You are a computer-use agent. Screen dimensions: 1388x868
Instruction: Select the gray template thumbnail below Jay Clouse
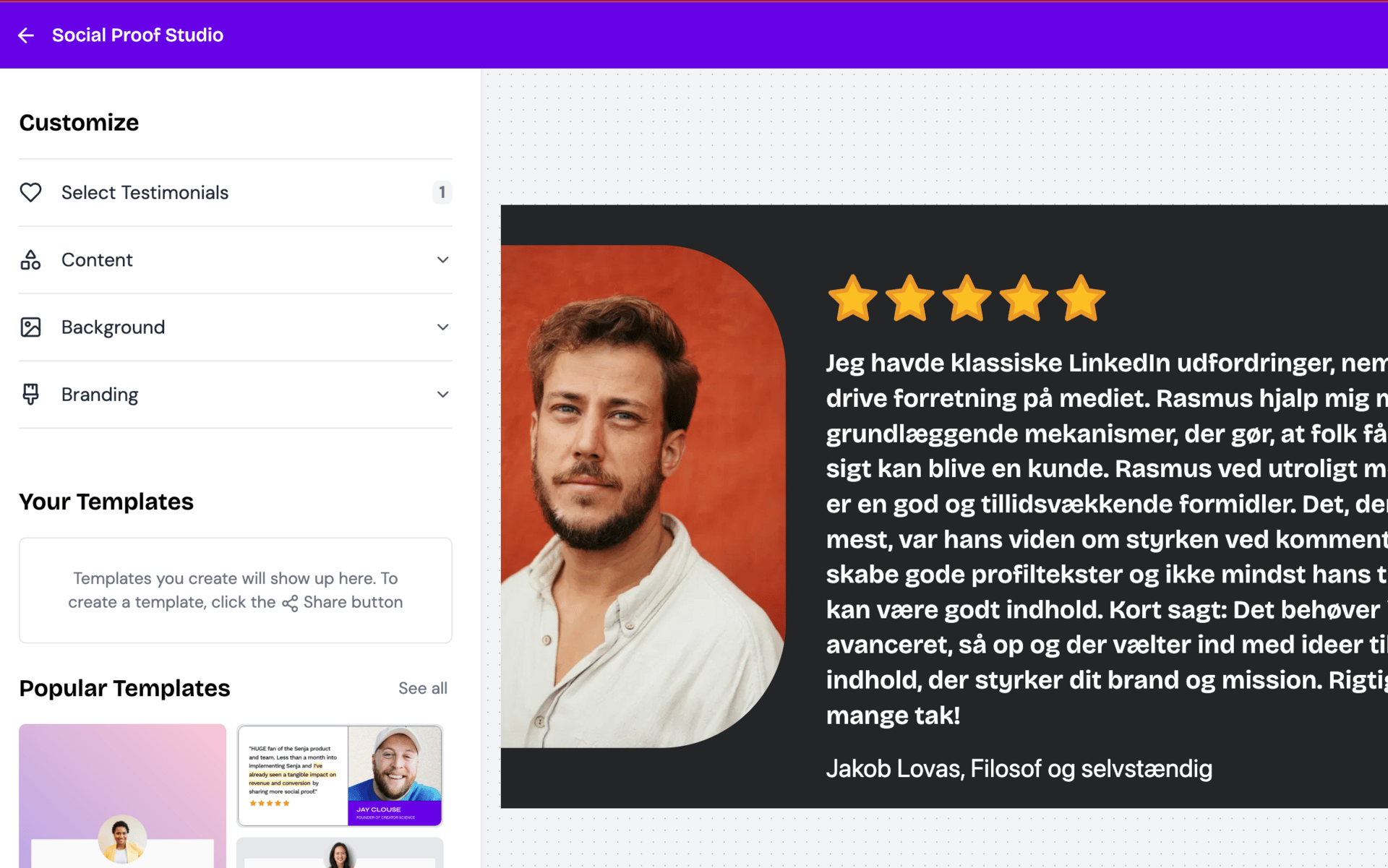[340, 853]
